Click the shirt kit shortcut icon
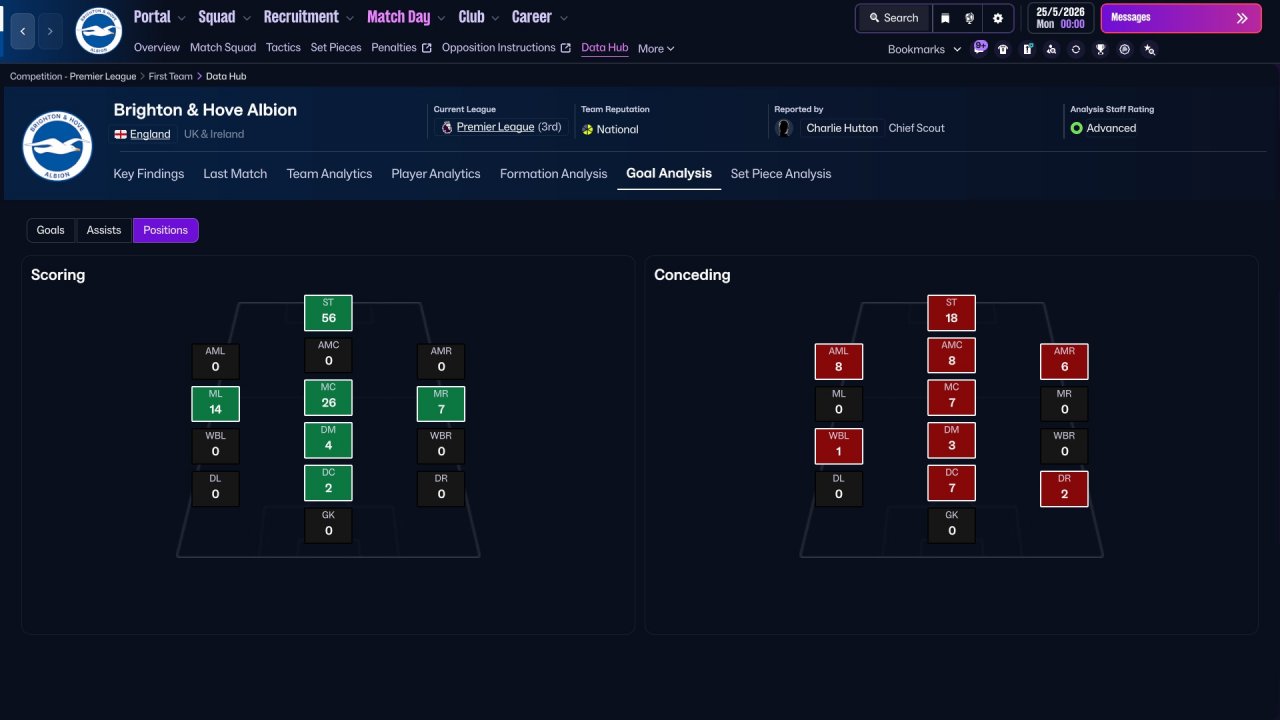This screenshot has height=720, width=1280. 1004,49
